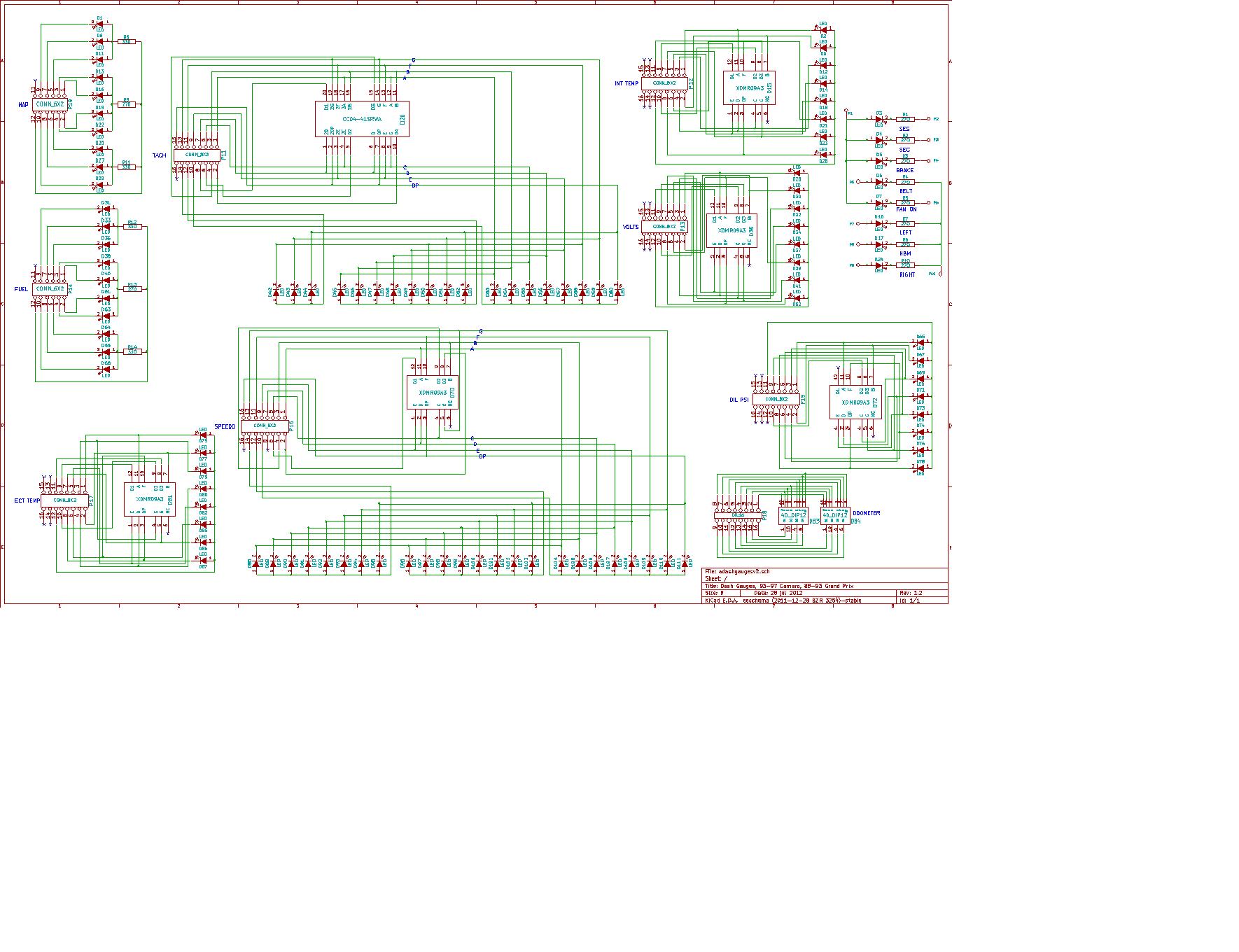The image size is (1239, 952).
Task: Select resistor R10 above the RIGHT label
Action: [905, 265]
